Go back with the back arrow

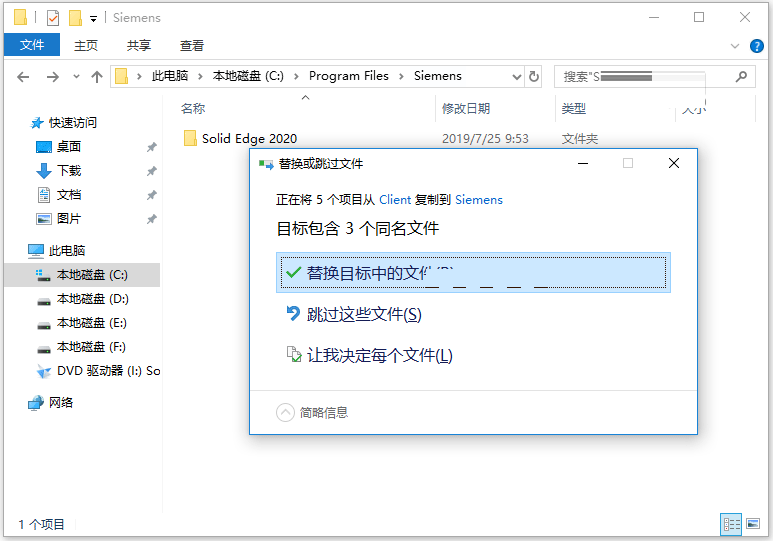click(23, 76)
